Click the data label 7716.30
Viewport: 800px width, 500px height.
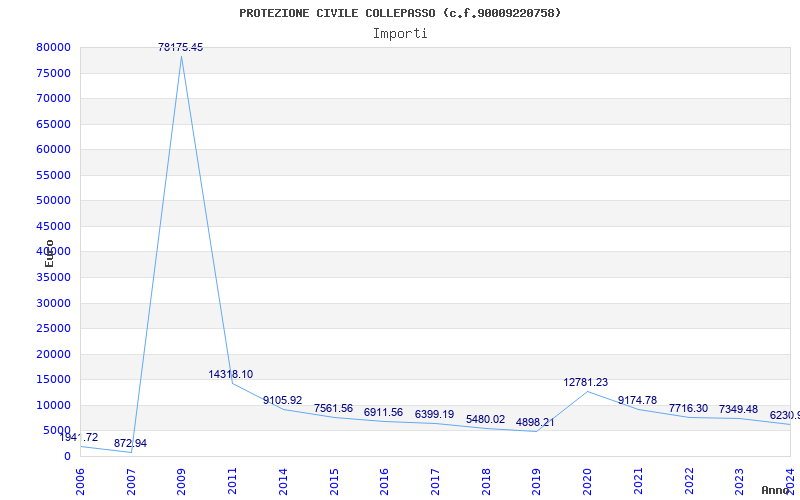point(688,409)
